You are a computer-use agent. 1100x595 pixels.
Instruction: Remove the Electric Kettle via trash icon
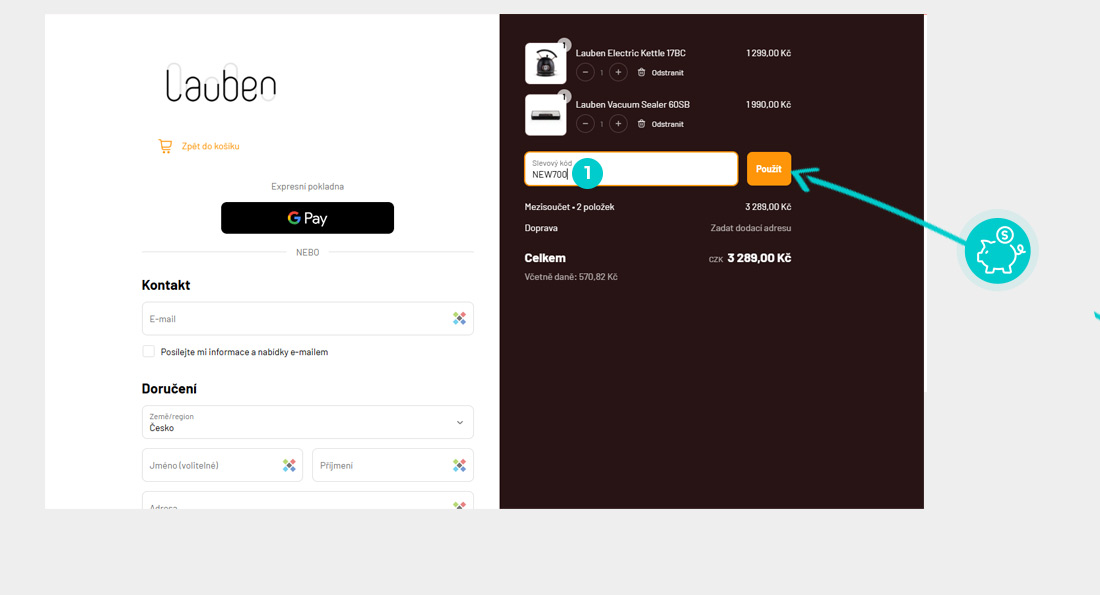(x=642, y=72)
